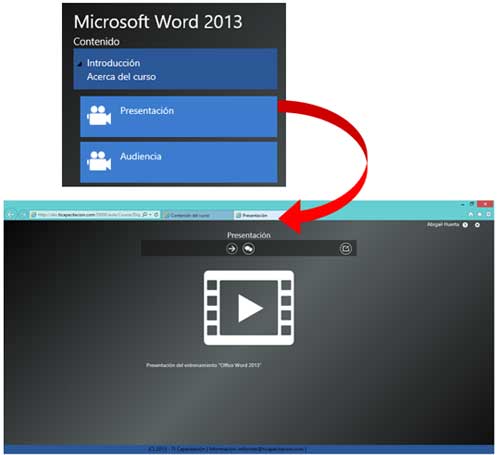Click the help icon next to user name
Screen dimensions: 500x455
465,225
